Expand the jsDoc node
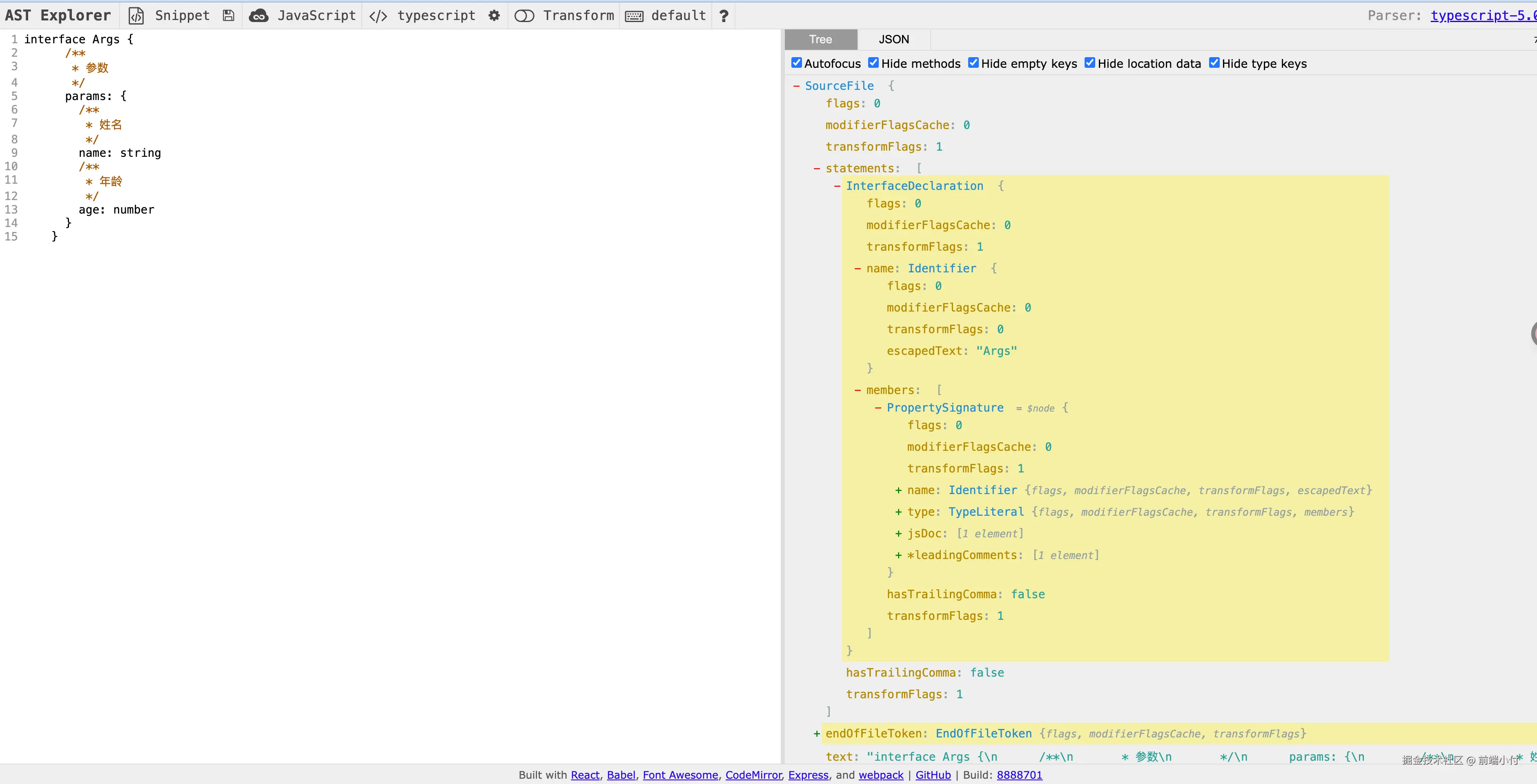 [898, 533]
